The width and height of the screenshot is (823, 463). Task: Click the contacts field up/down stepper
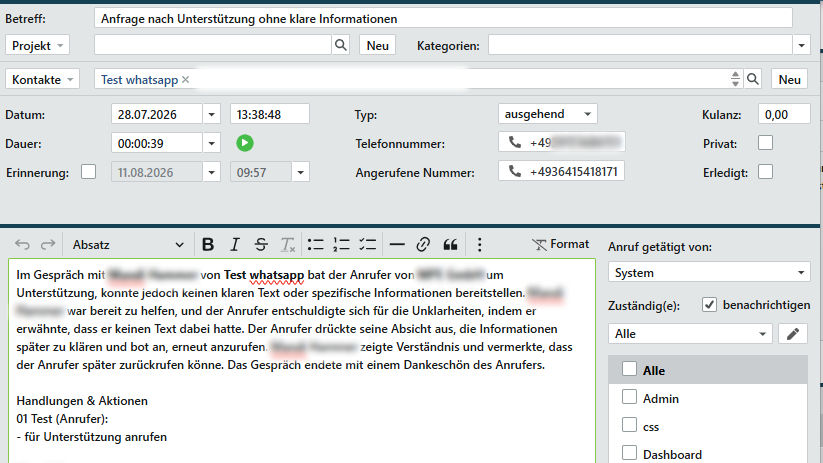point(735,79)
